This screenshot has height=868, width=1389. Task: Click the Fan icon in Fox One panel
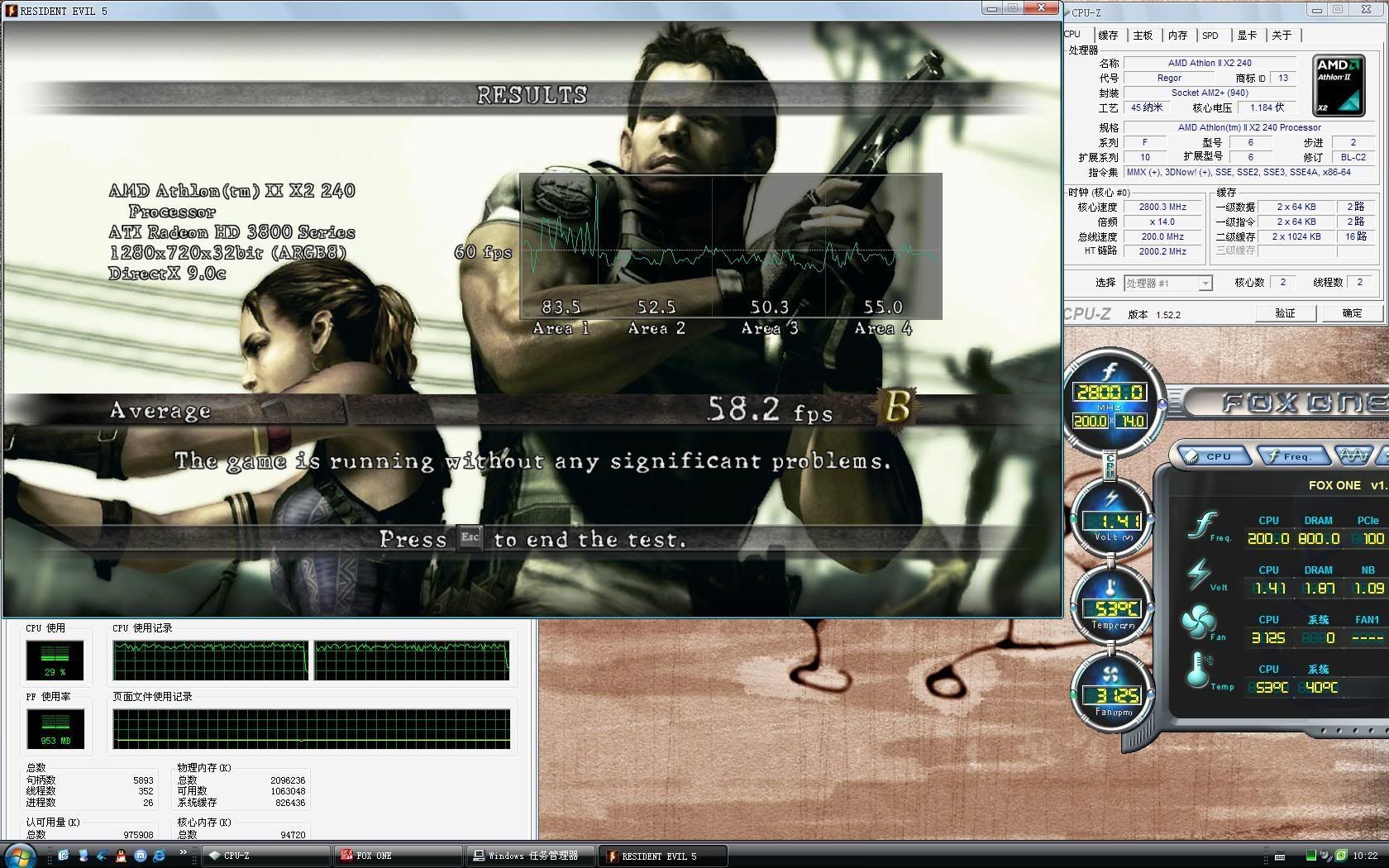pos(1200,623)
